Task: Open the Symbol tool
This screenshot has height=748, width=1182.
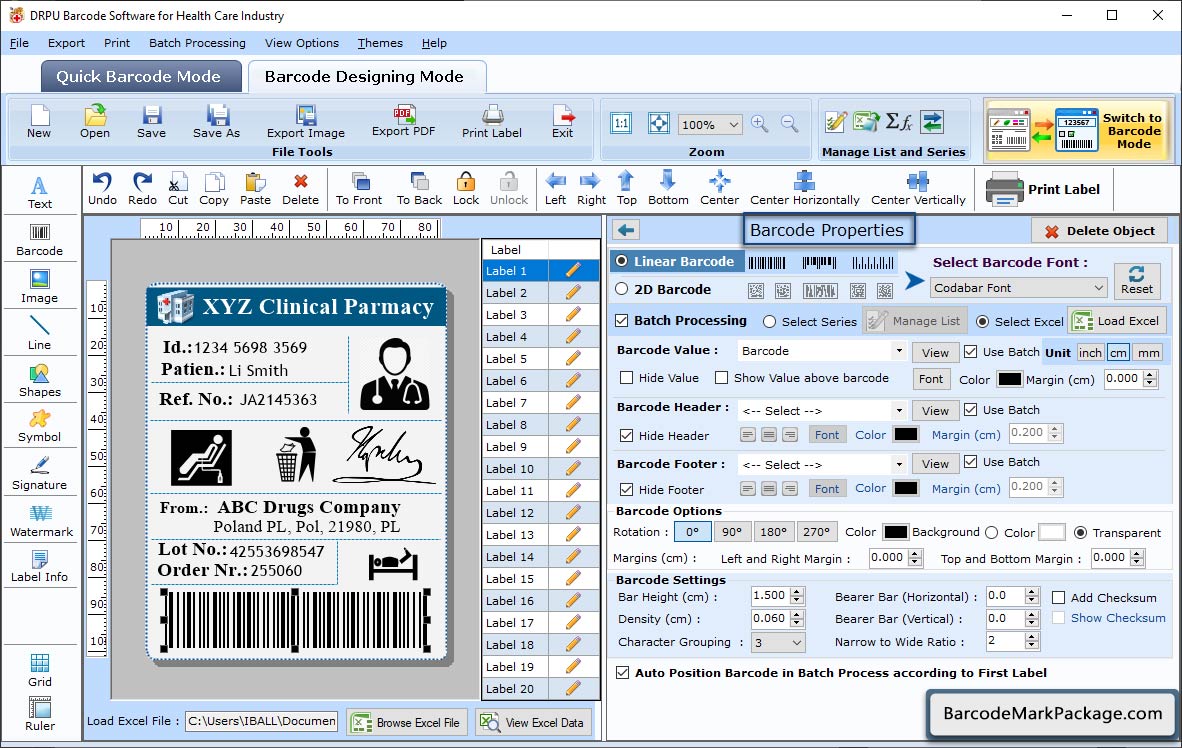Action: pyautogui.click(x=40, y=426)
